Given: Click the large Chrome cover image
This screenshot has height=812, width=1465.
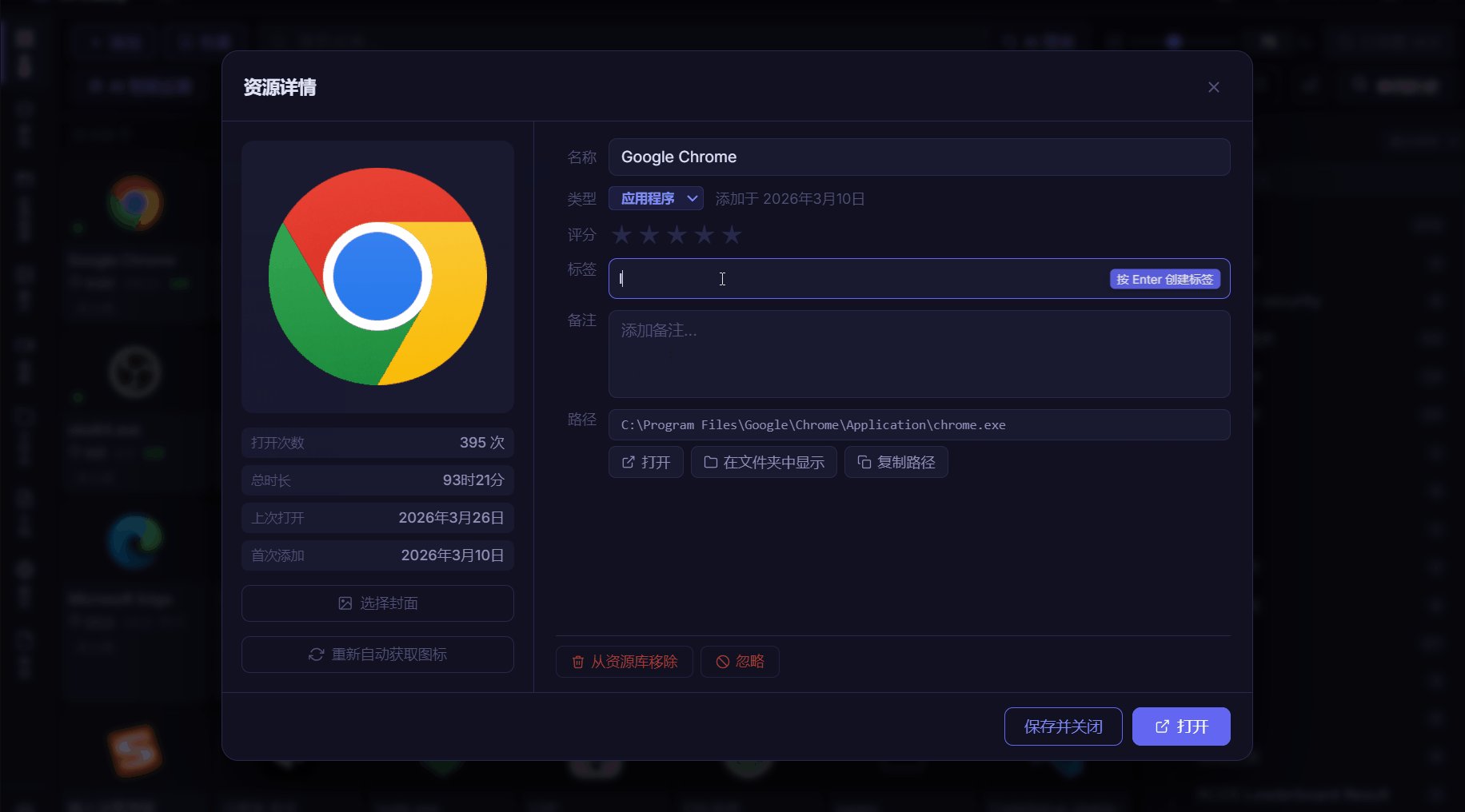Looking at the screenshot, I should click(377, 277).
